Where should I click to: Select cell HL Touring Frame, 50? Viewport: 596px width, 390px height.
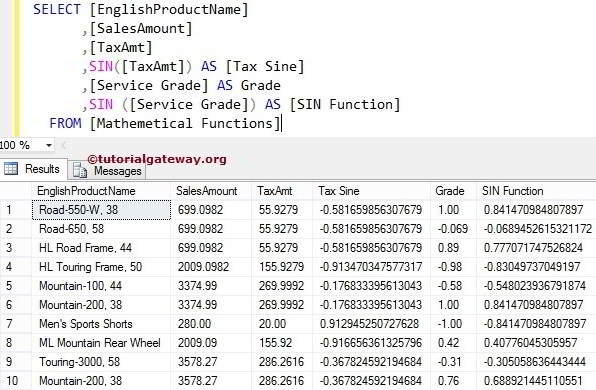[x=90, y=267]
